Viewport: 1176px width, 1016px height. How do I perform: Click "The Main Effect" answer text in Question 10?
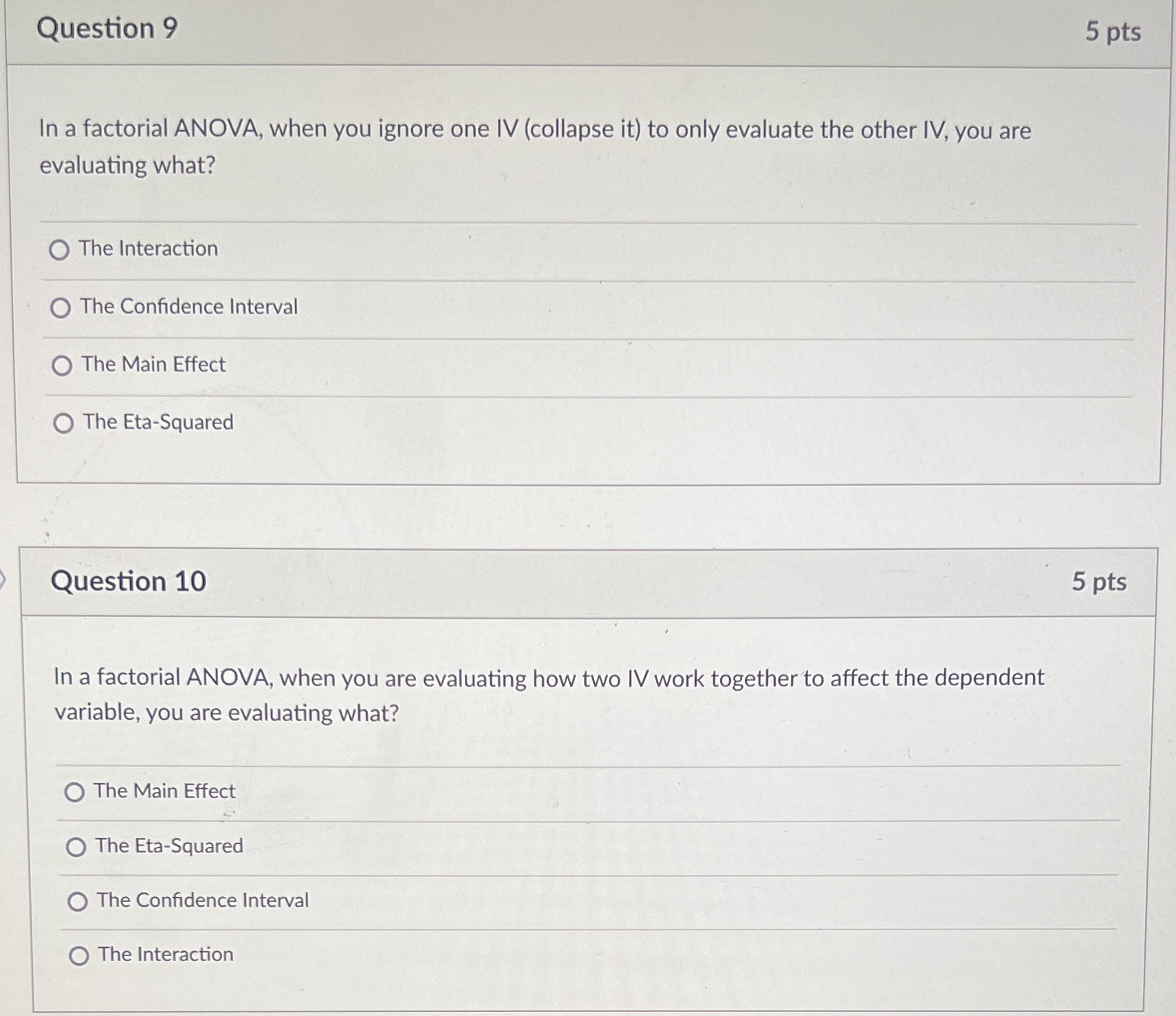[165, 791]
